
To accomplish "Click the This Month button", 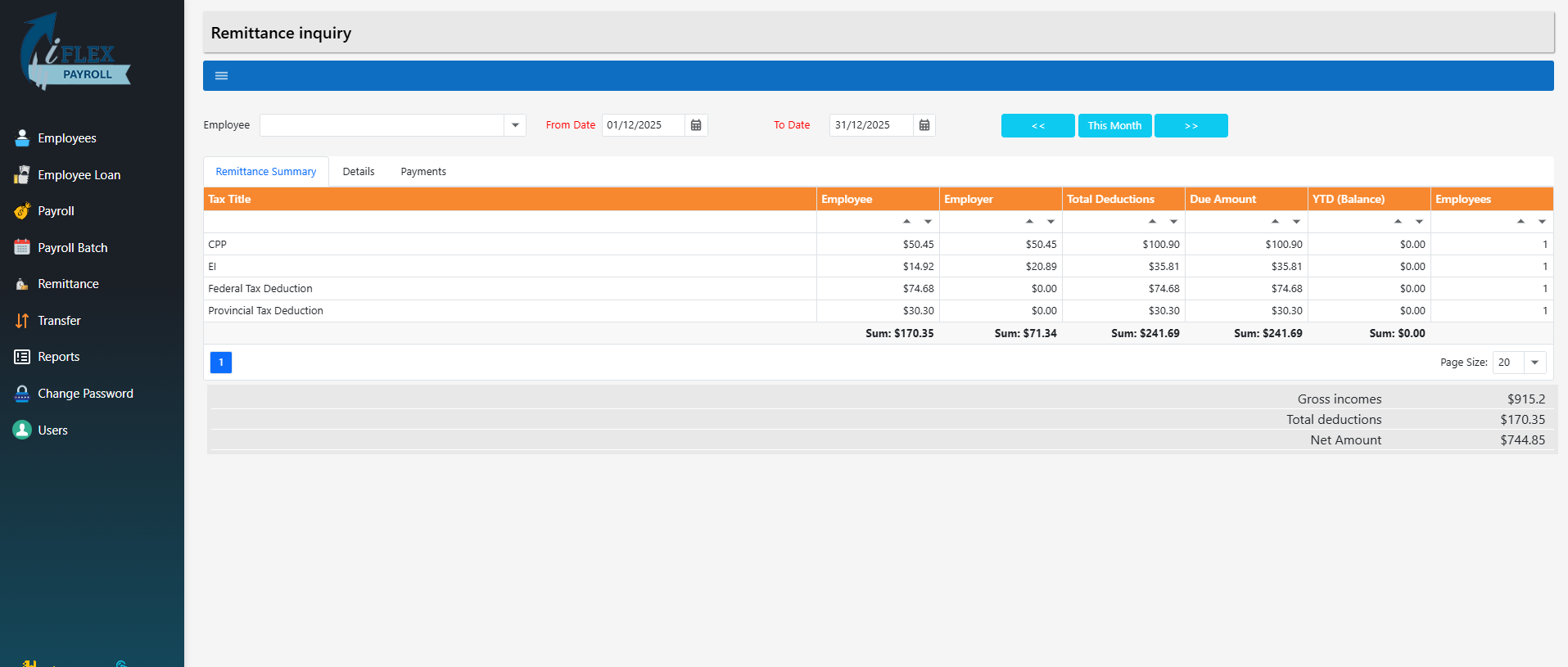I will 1115,125.
